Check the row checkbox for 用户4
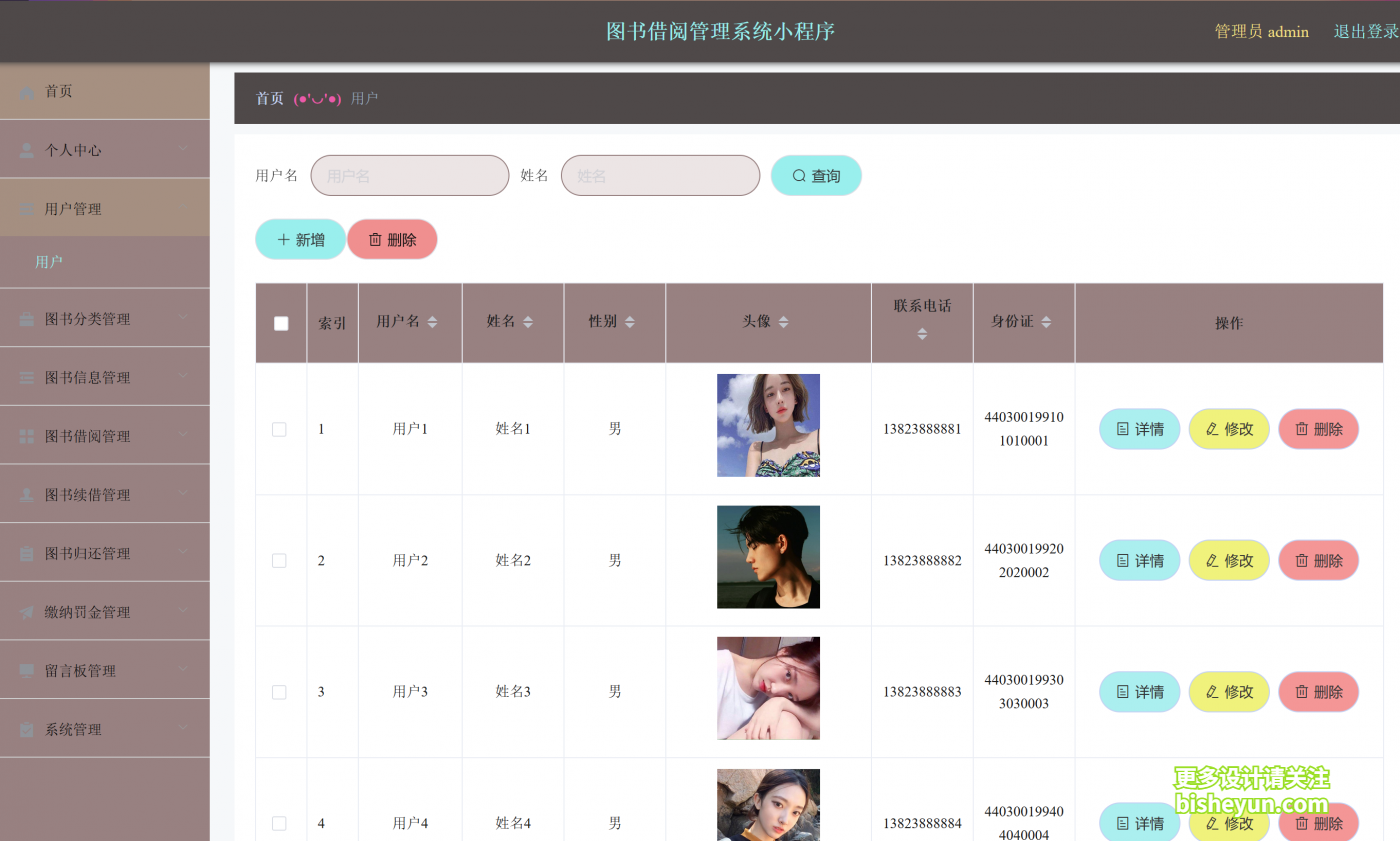 279,823
